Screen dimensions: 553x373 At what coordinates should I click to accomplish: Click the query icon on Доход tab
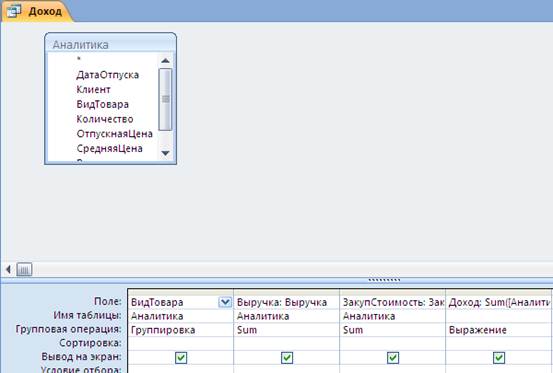[13, 11]
